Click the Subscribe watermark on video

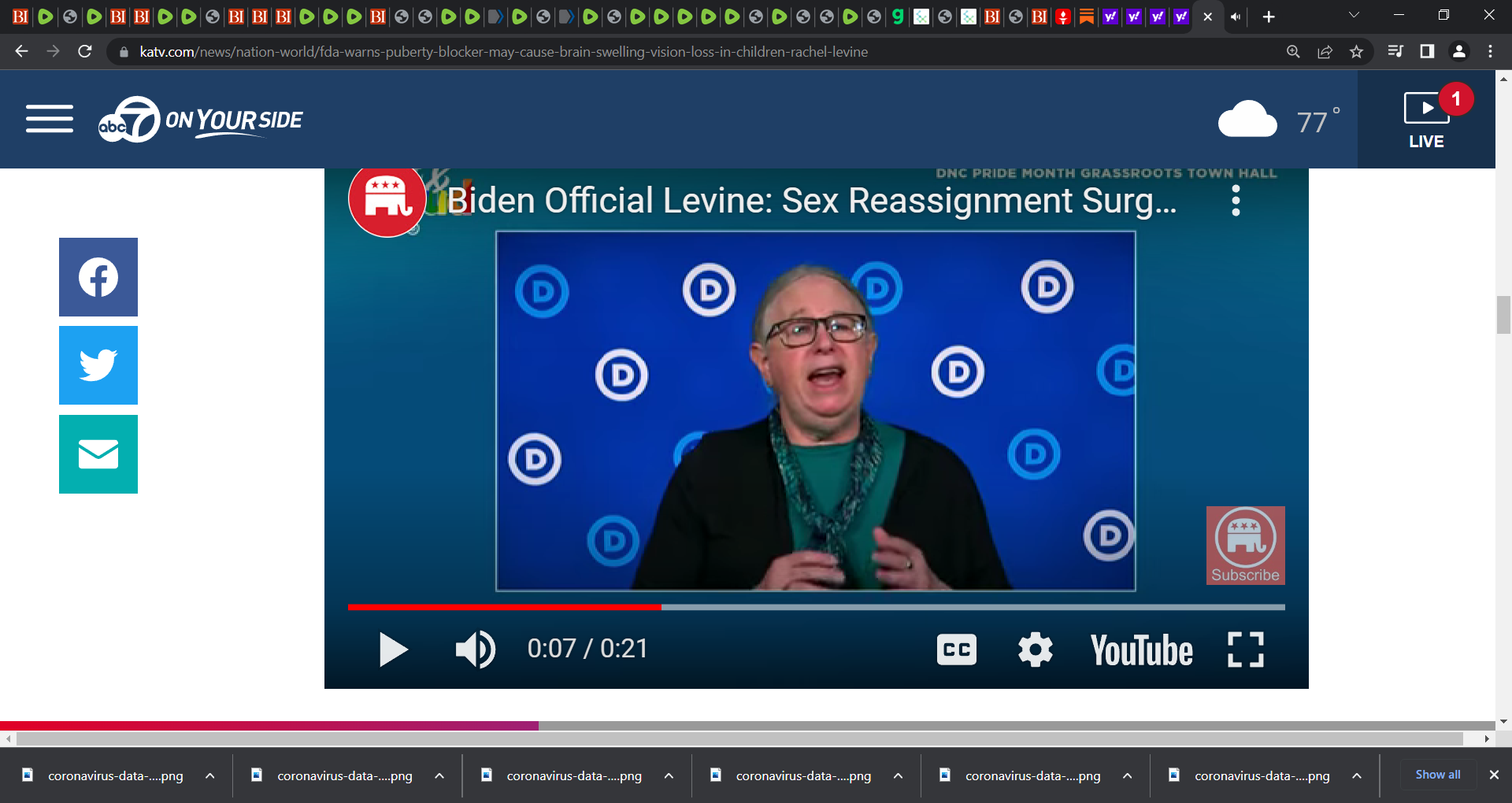1245,546
